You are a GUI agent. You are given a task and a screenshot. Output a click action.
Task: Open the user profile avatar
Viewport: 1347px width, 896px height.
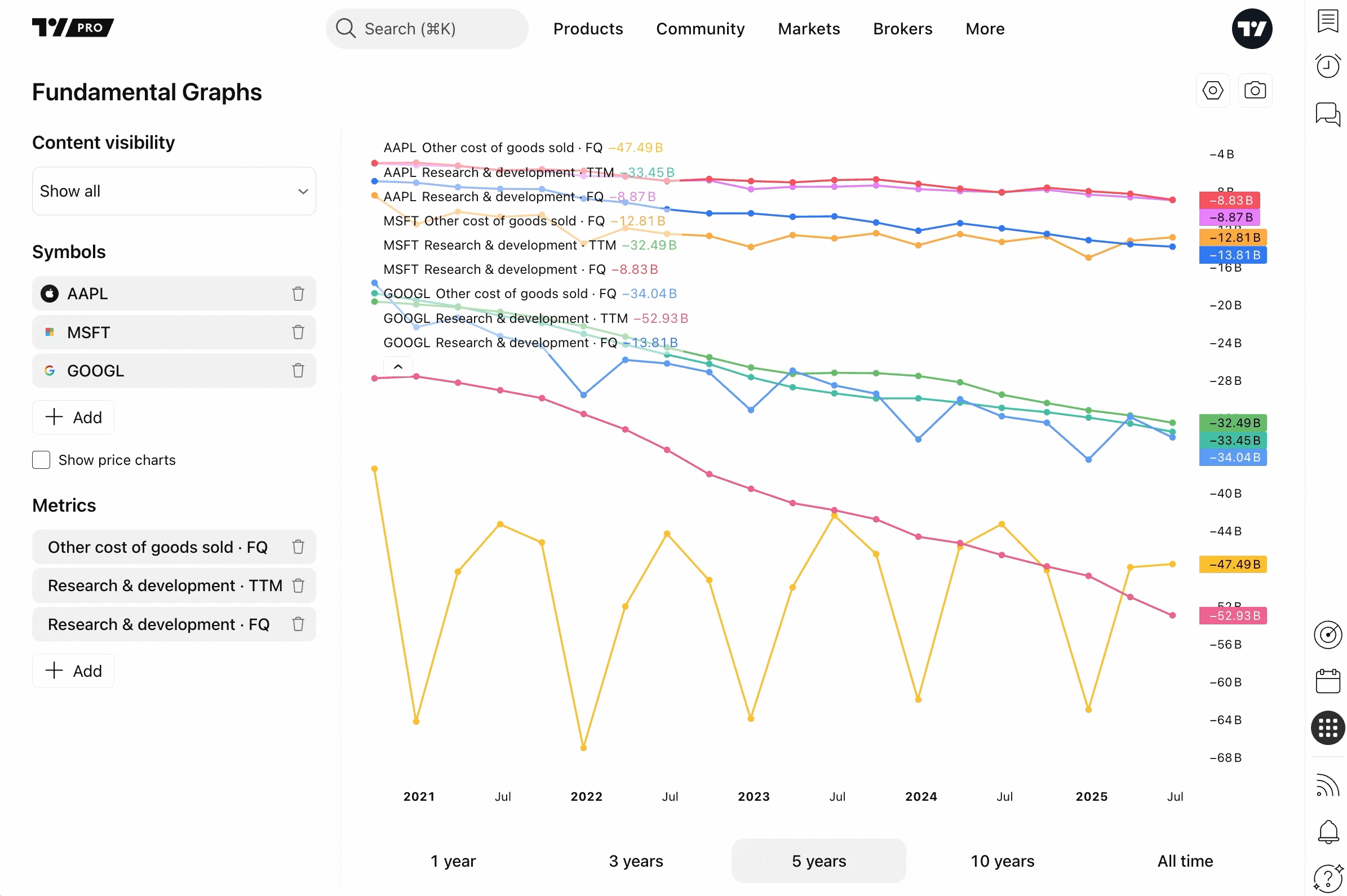pos(1251,29)
